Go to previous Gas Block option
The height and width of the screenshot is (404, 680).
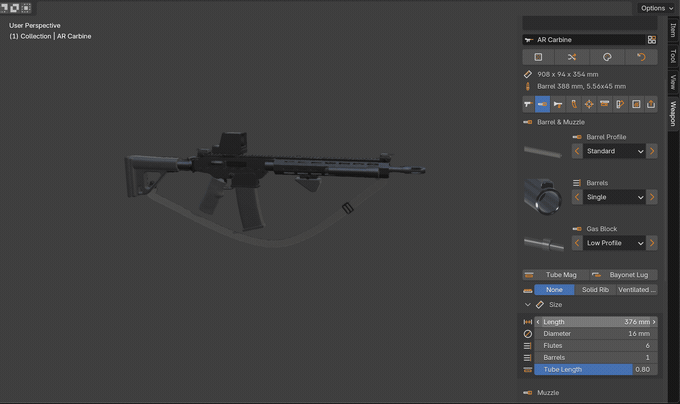577,243
